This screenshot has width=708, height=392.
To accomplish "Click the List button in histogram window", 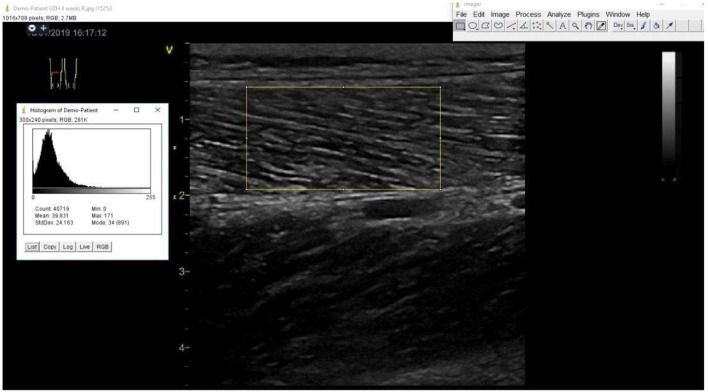I will pos(32,247).
